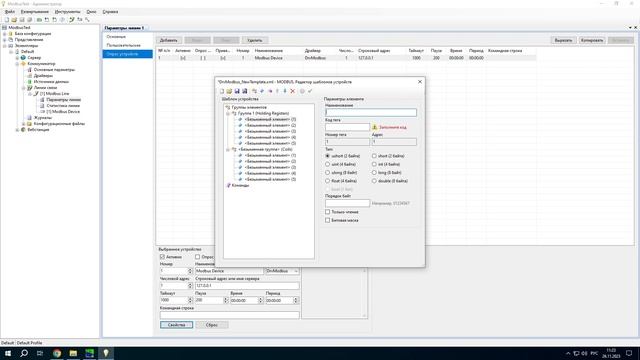Click the red X delete icon in the editor toolbar
The image size is (640, 360).
pos(293,91)
